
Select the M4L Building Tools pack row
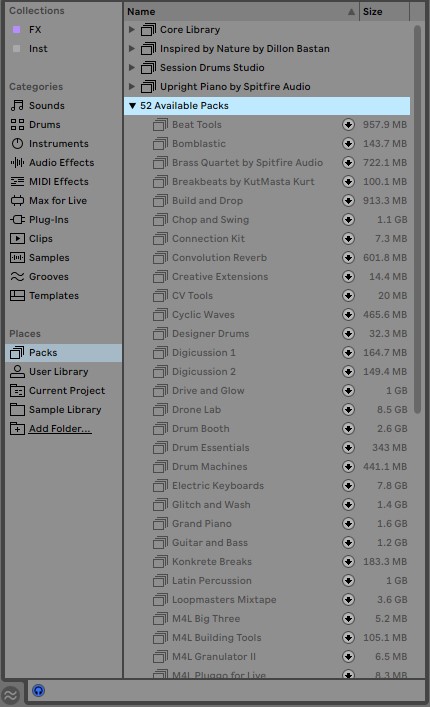[x=267, y=638]
